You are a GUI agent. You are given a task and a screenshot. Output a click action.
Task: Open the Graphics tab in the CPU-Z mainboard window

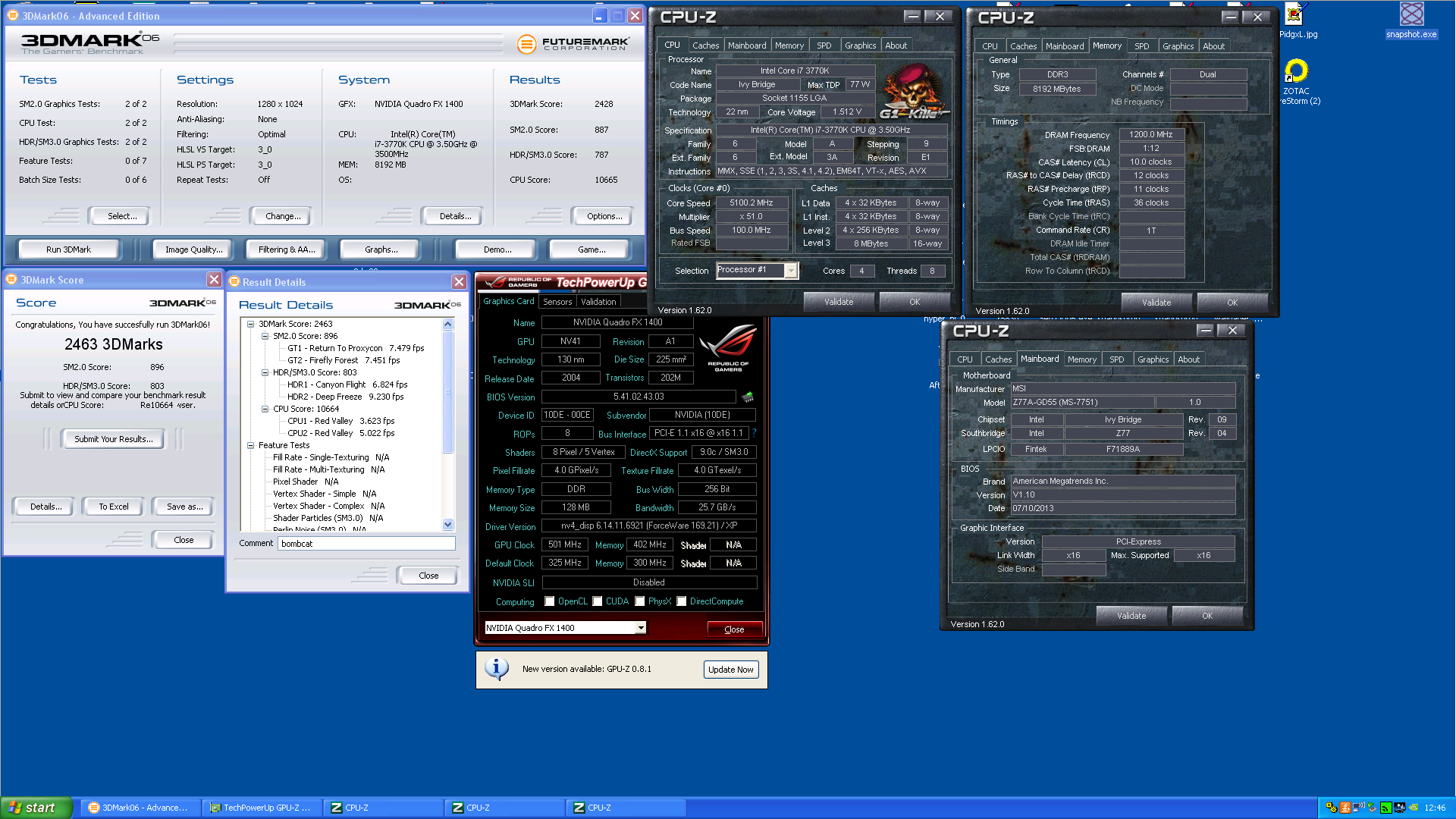1153,359
